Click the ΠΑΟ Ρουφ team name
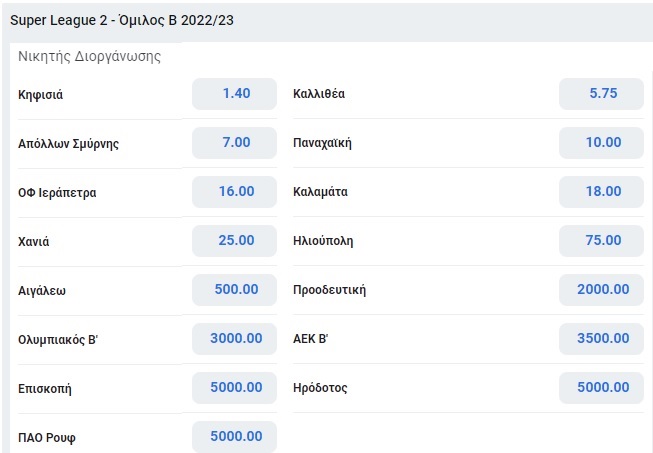 coord(47,438)
